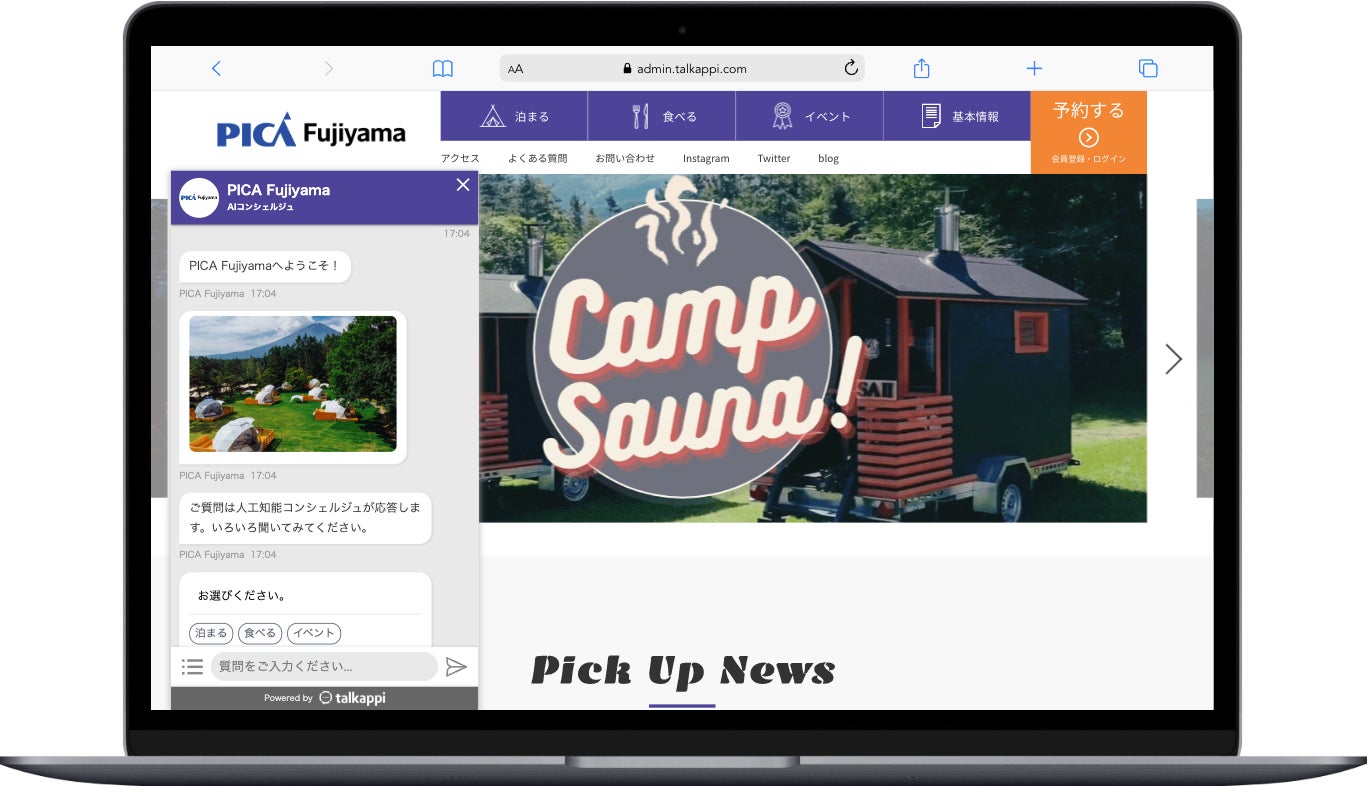Open the アクセス link
1367x786 pixels.
tap(460, 158)
